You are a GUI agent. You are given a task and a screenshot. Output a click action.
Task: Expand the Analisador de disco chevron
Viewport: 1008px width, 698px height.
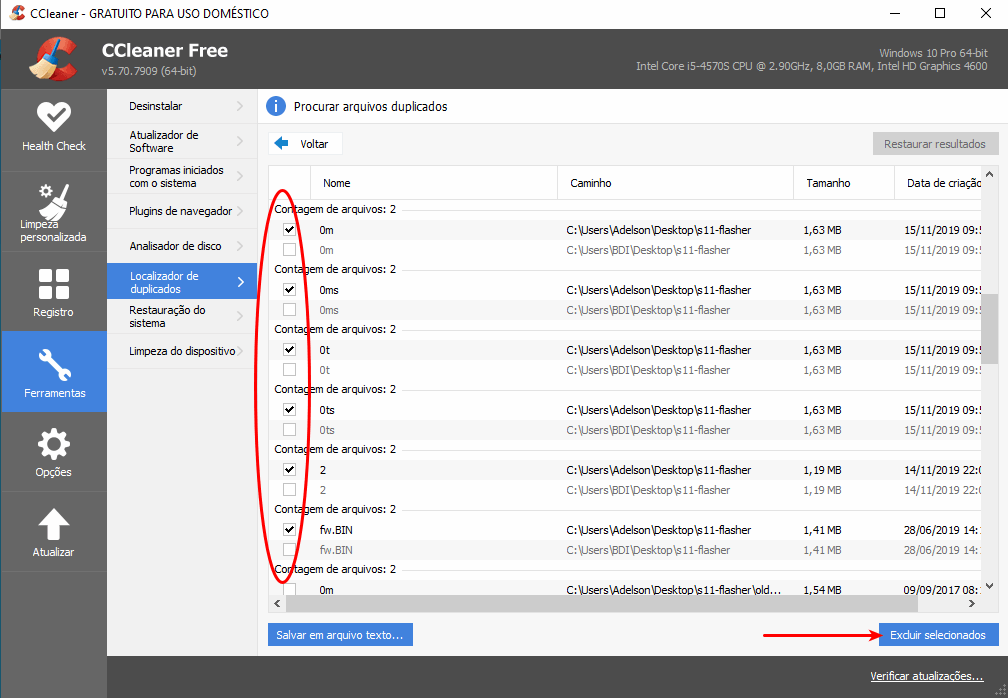(240, 246)
